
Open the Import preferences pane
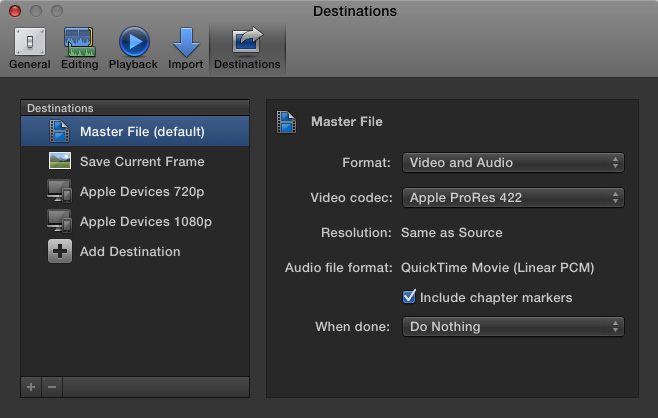pos(185,49)
